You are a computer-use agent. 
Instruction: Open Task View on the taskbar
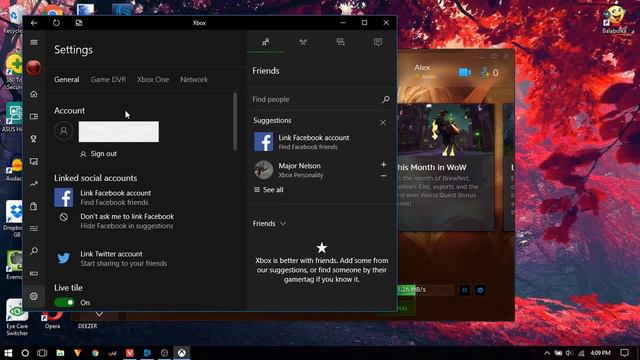[42, 353]
